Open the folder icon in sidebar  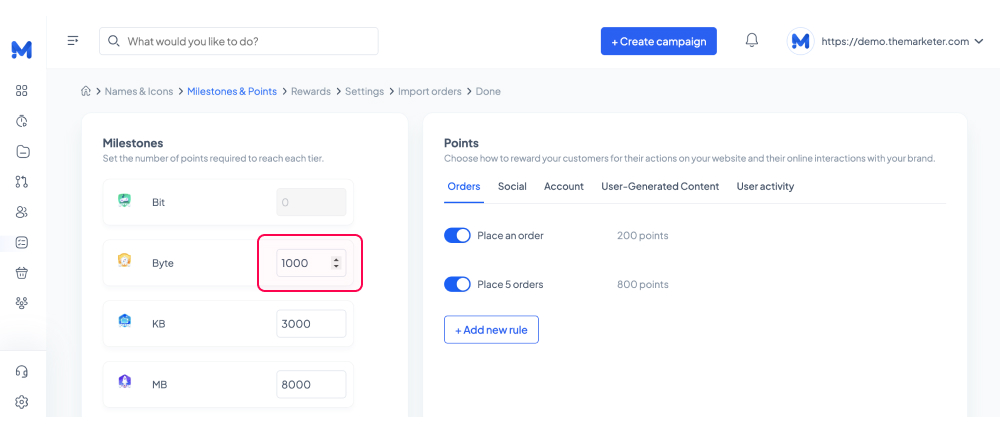(22, 152)
